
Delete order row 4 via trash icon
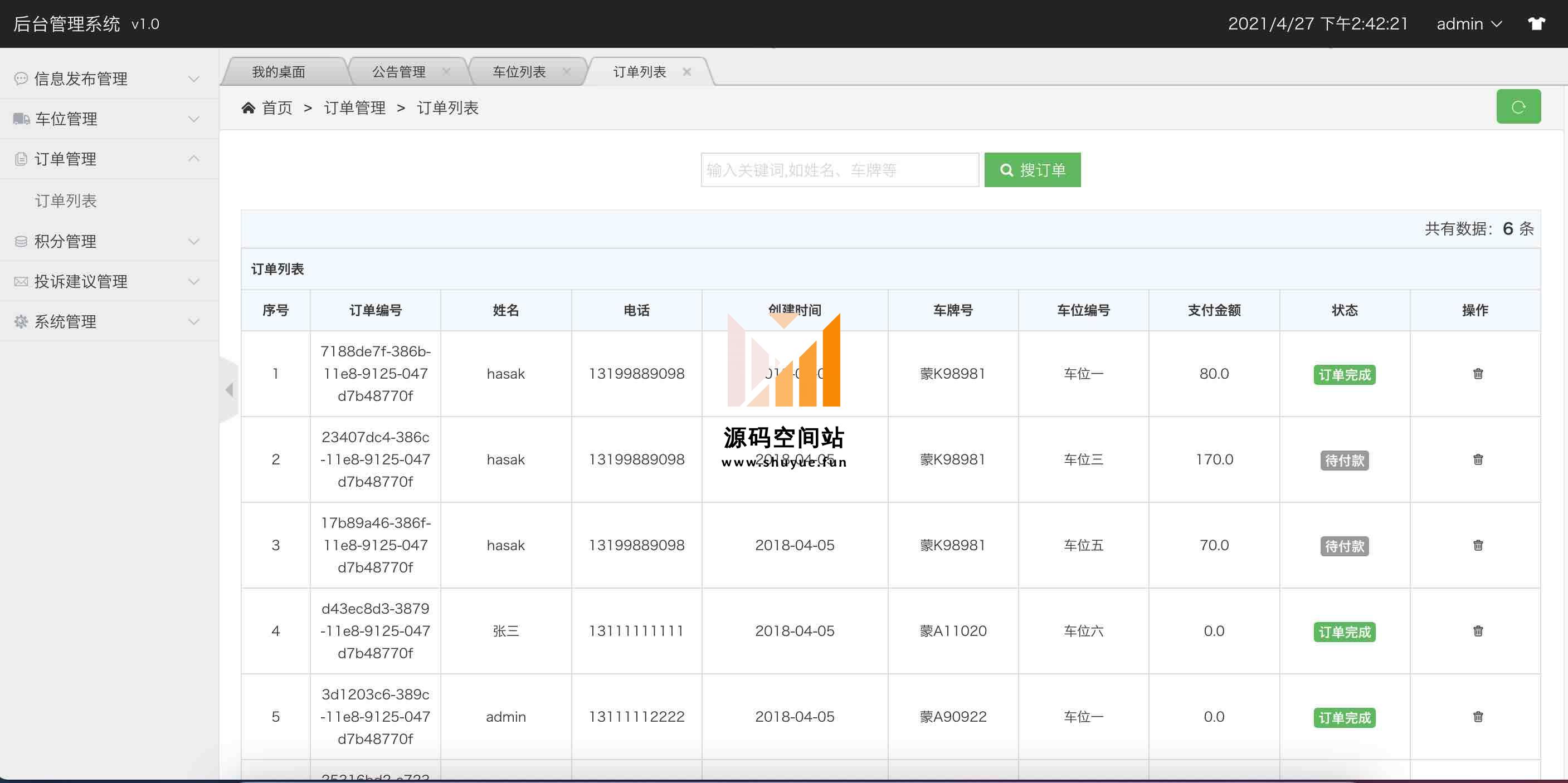(x=1477, y=631)
